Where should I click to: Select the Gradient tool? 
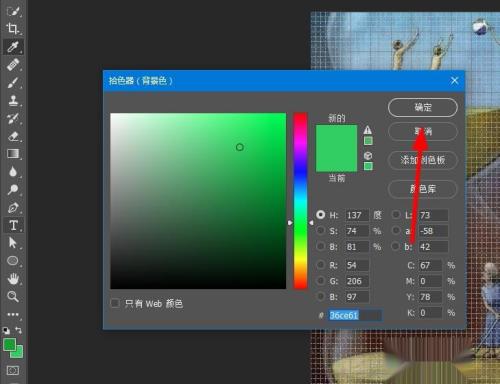[13, 154]
